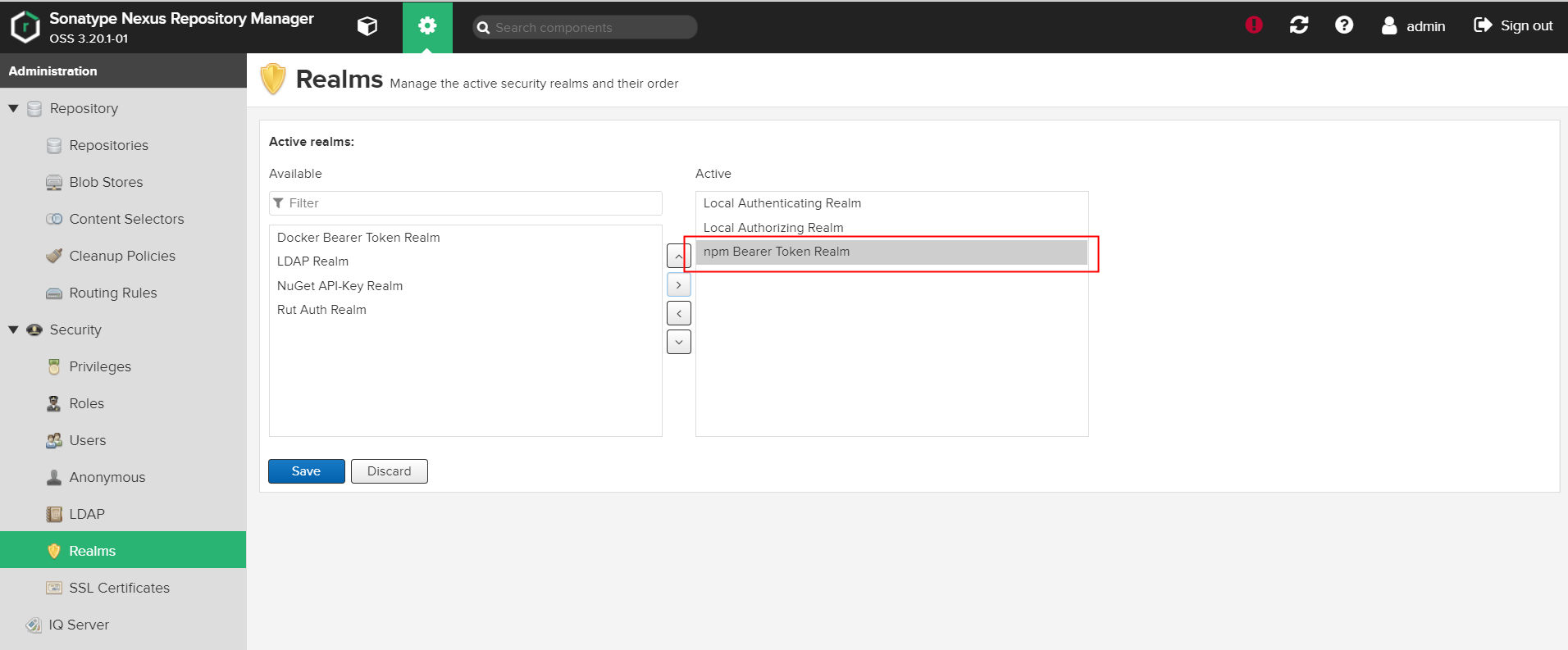
Task: Open Cleanup Policies in sidebar
Action: (x=122, y=256)
